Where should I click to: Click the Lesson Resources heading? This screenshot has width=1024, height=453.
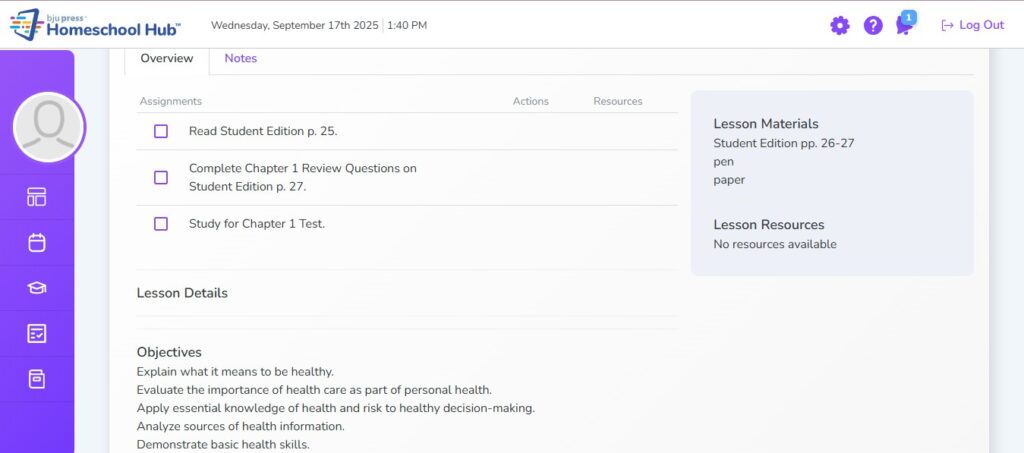pyautogui.click(x=768, y=225)
